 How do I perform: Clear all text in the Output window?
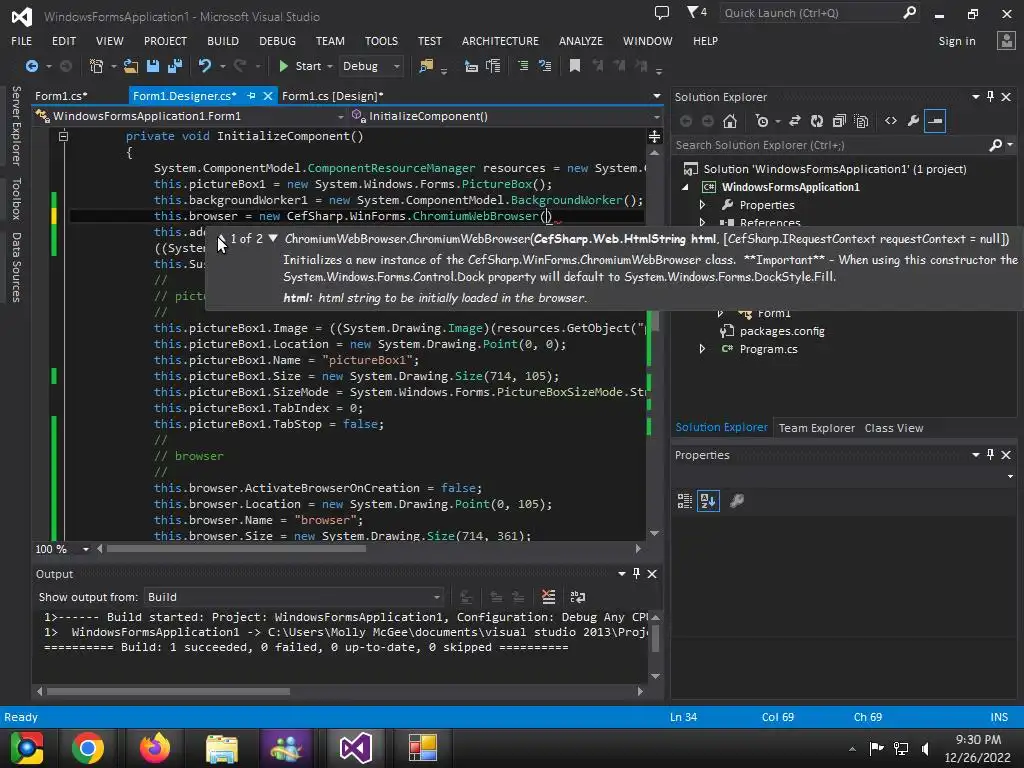pos(549,597)
